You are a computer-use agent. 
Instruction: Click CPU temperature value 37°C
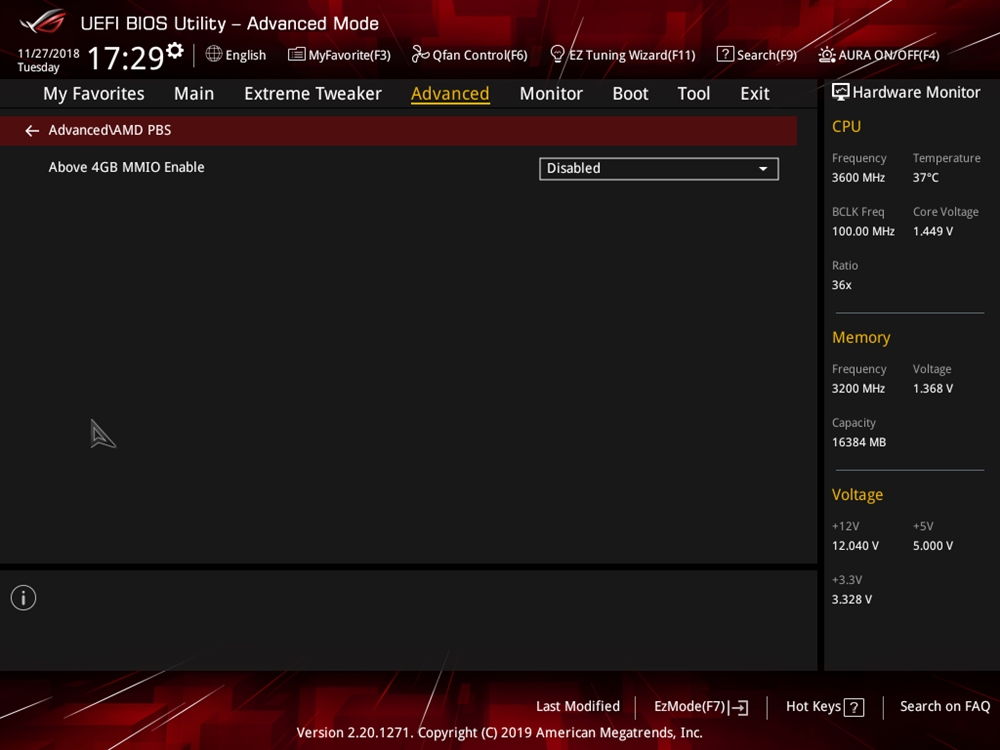coord(925,178)
